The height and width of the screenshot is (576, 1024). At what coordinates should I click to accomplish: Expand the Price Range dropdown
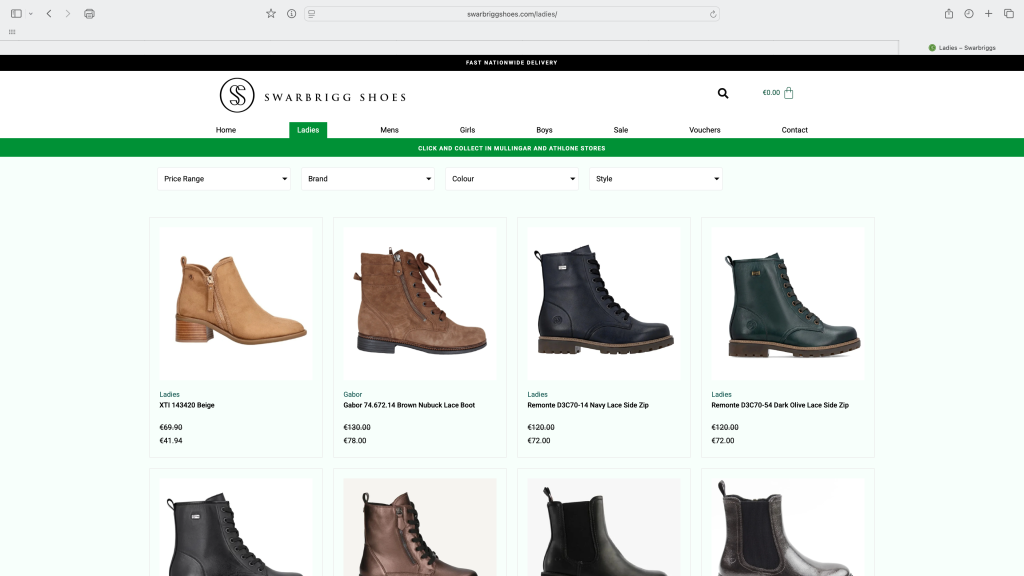point(224,179)
